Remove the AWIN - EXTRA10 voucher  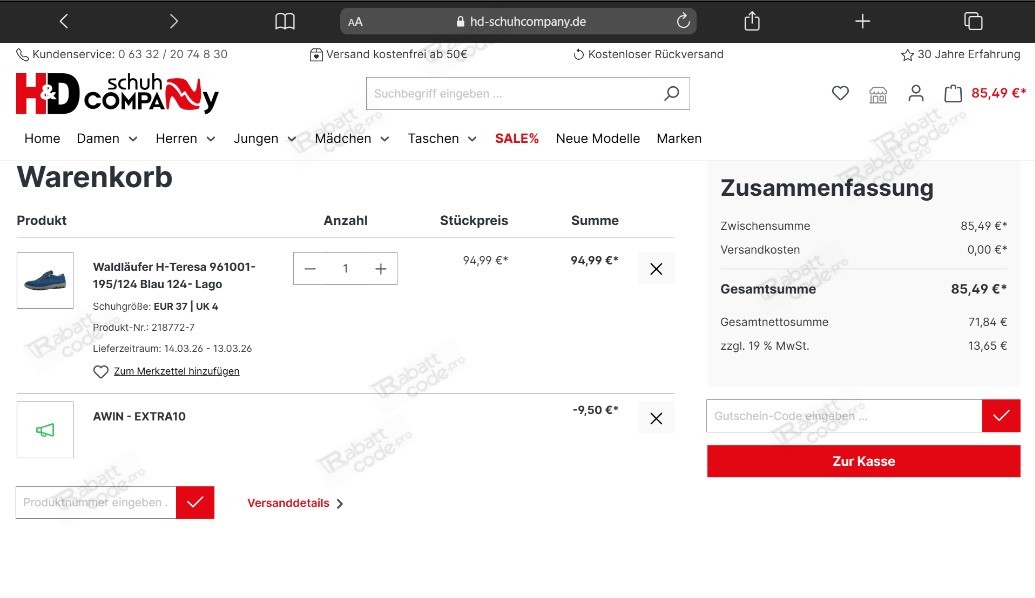(656, 417)
